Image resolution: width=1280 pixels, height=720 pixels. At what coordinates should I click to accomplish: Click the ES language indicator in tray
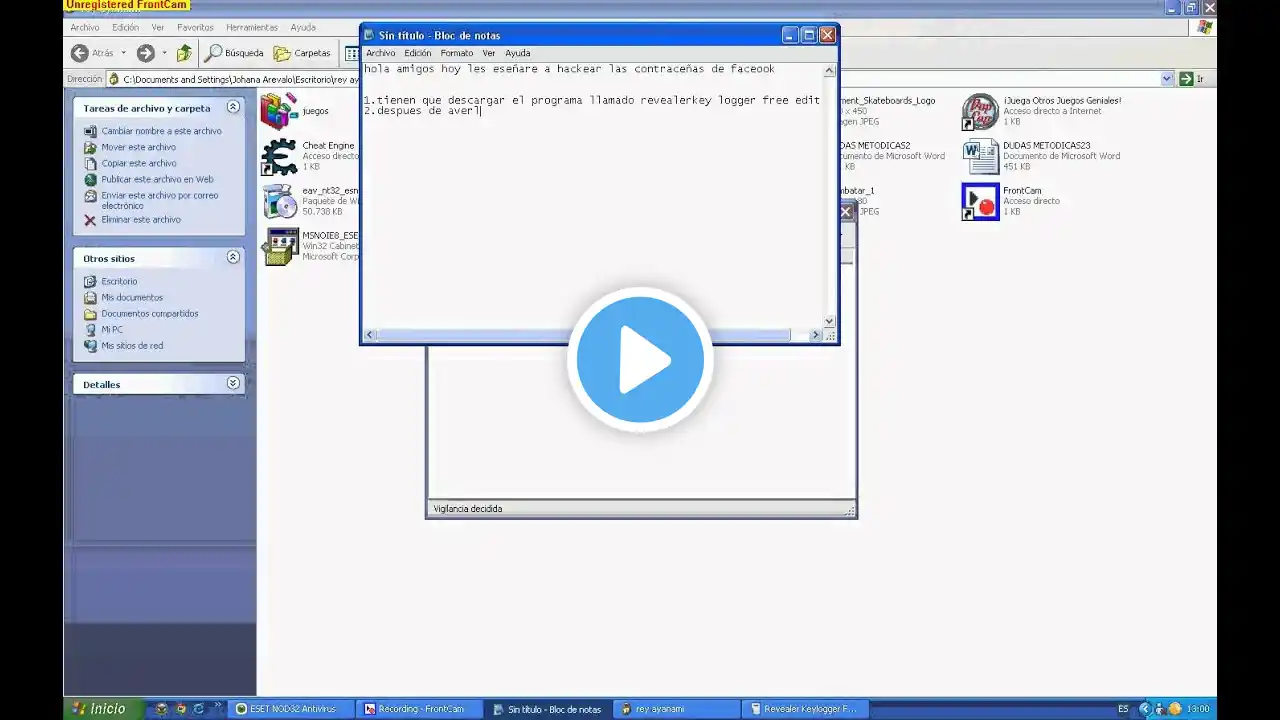1123,709
